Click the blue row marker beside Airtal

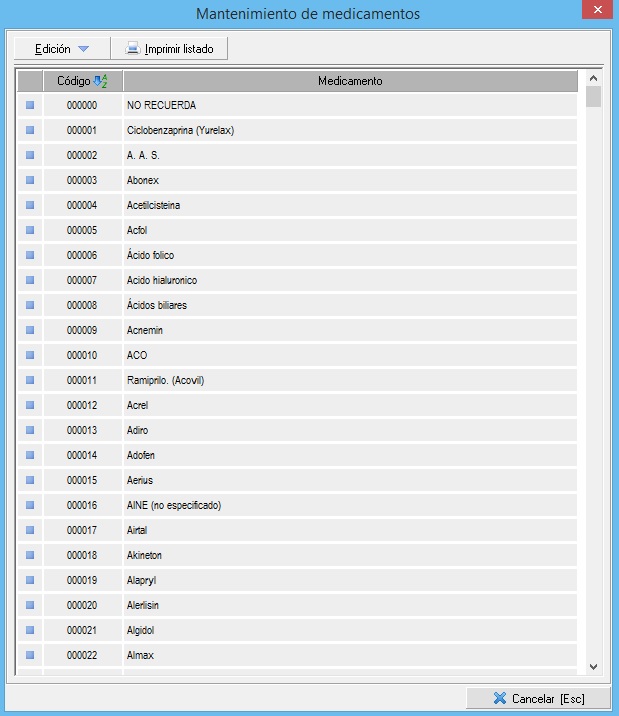click(x=30, y=530)
